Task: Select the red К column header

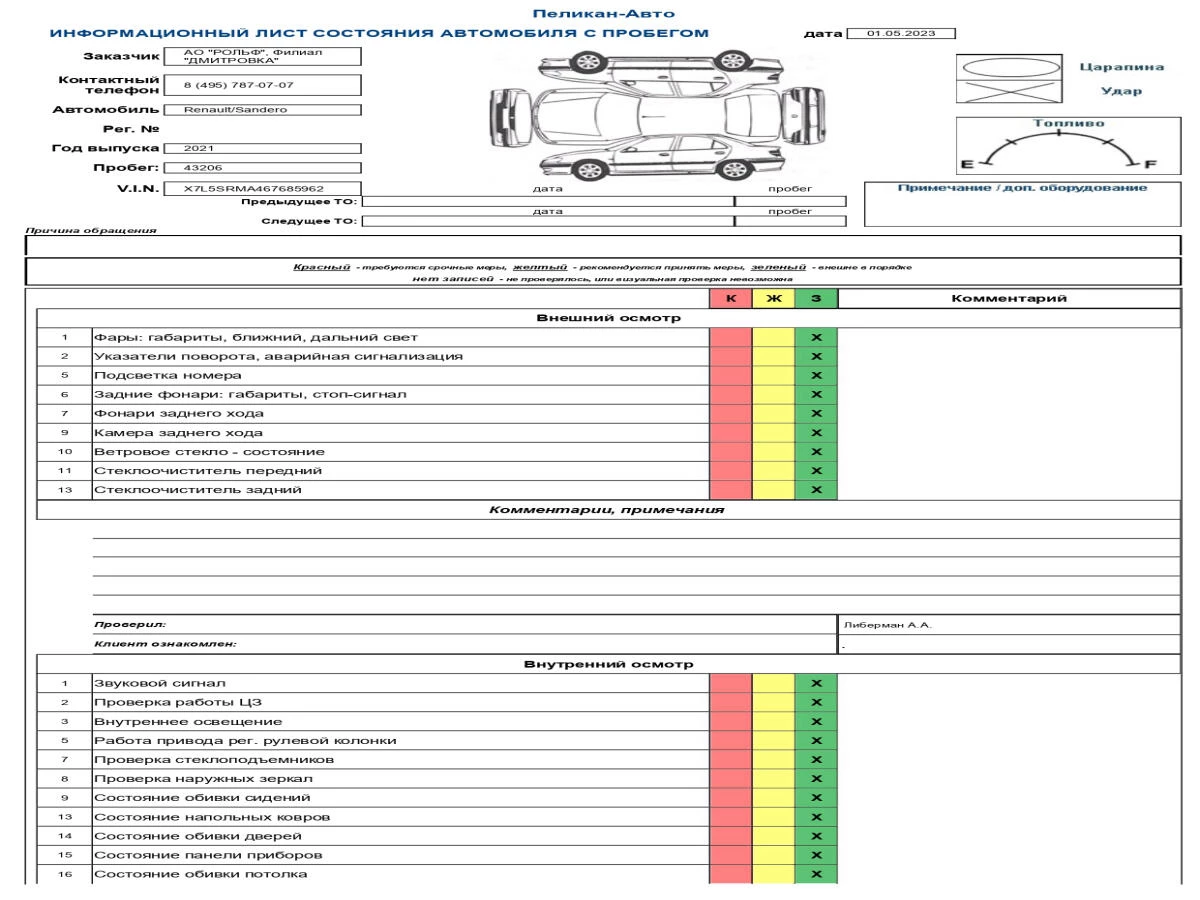Action: pos(730,298)
